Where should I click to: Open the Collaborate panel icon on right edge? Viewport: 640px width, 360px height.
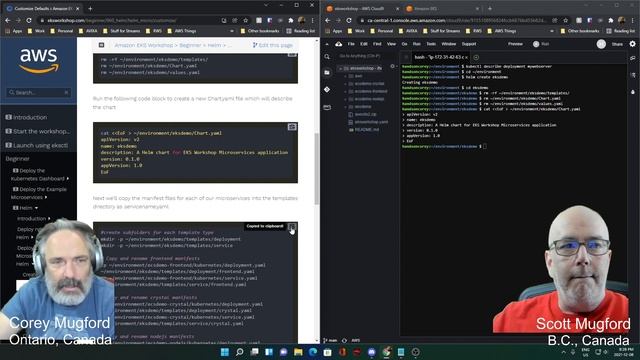(633, 58)
